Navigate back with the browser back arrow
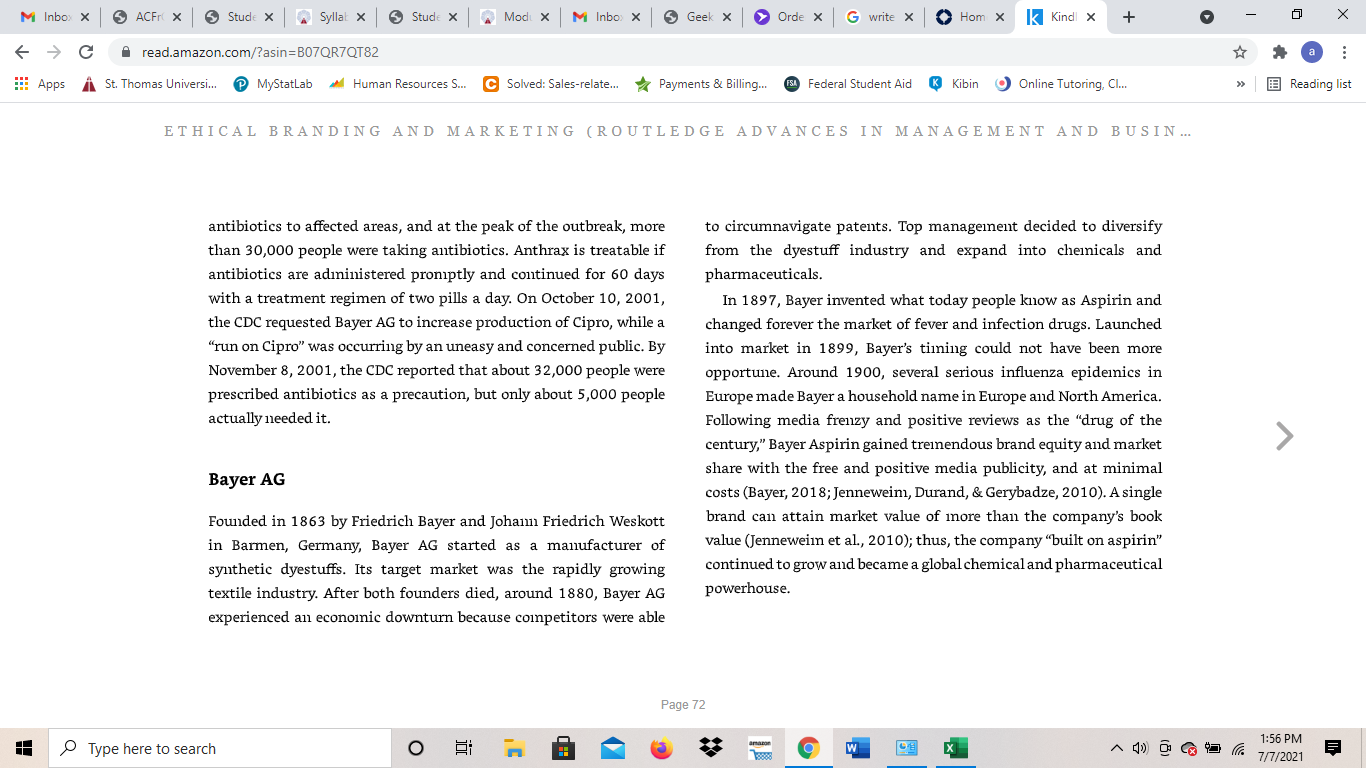1366x768 pixels. (22, 52)
